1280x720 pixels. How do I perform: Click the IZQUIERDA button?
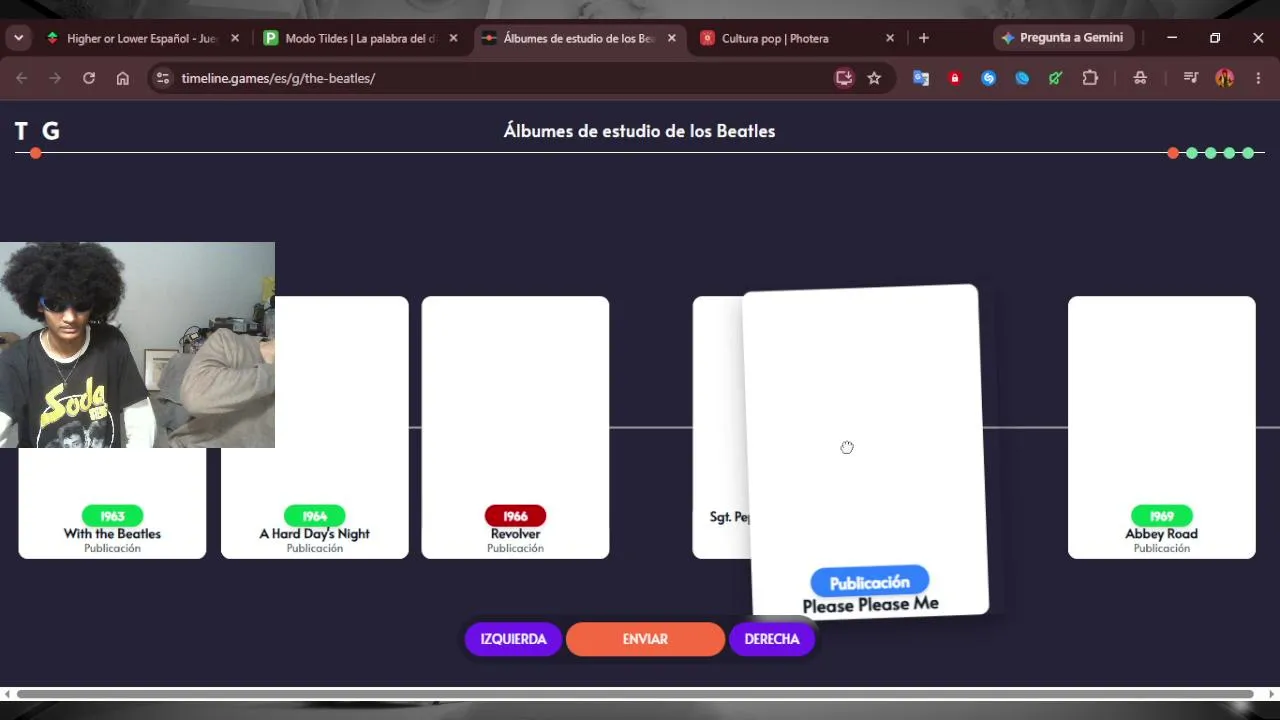(513, 639)
